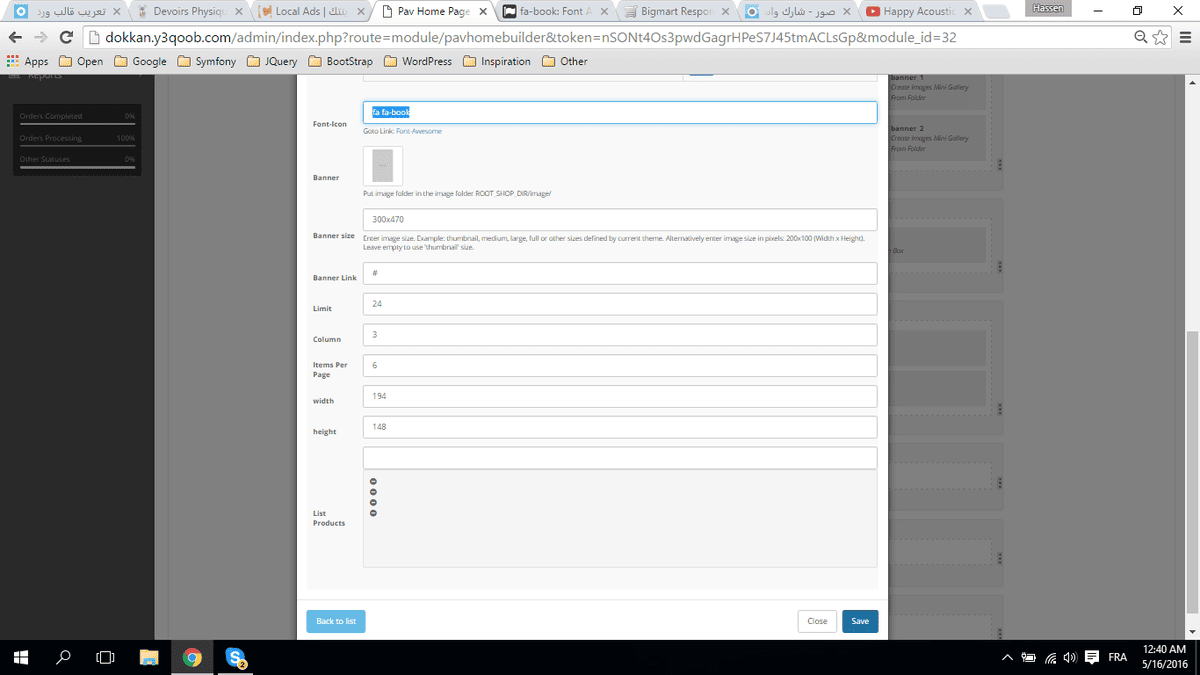Click the Banner image placeholder thumbnail
The image size is (1200, 675).
pyautogui.click(x=383, y=166)
